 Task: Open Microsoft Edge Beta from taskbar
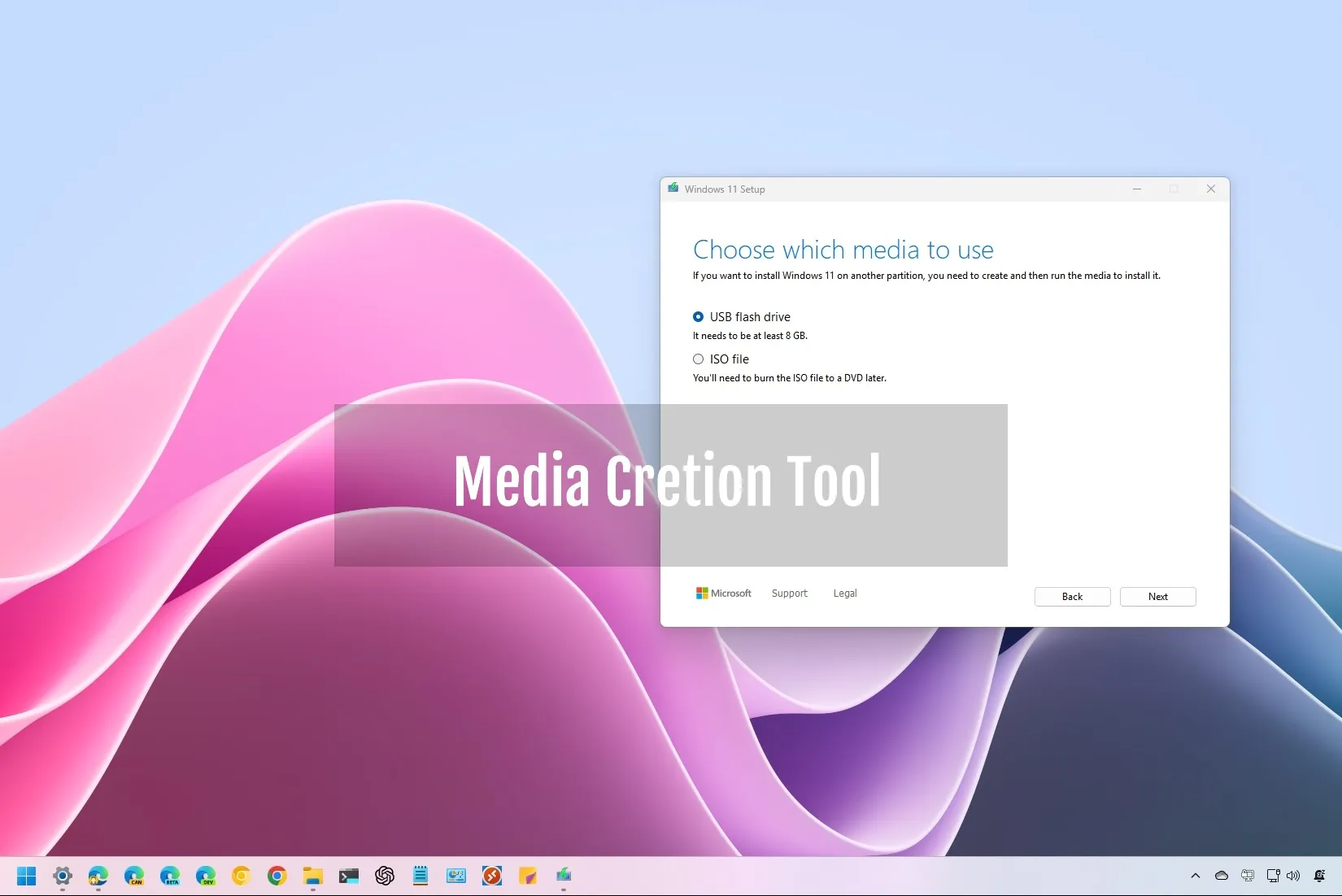(x=171, y=876)
